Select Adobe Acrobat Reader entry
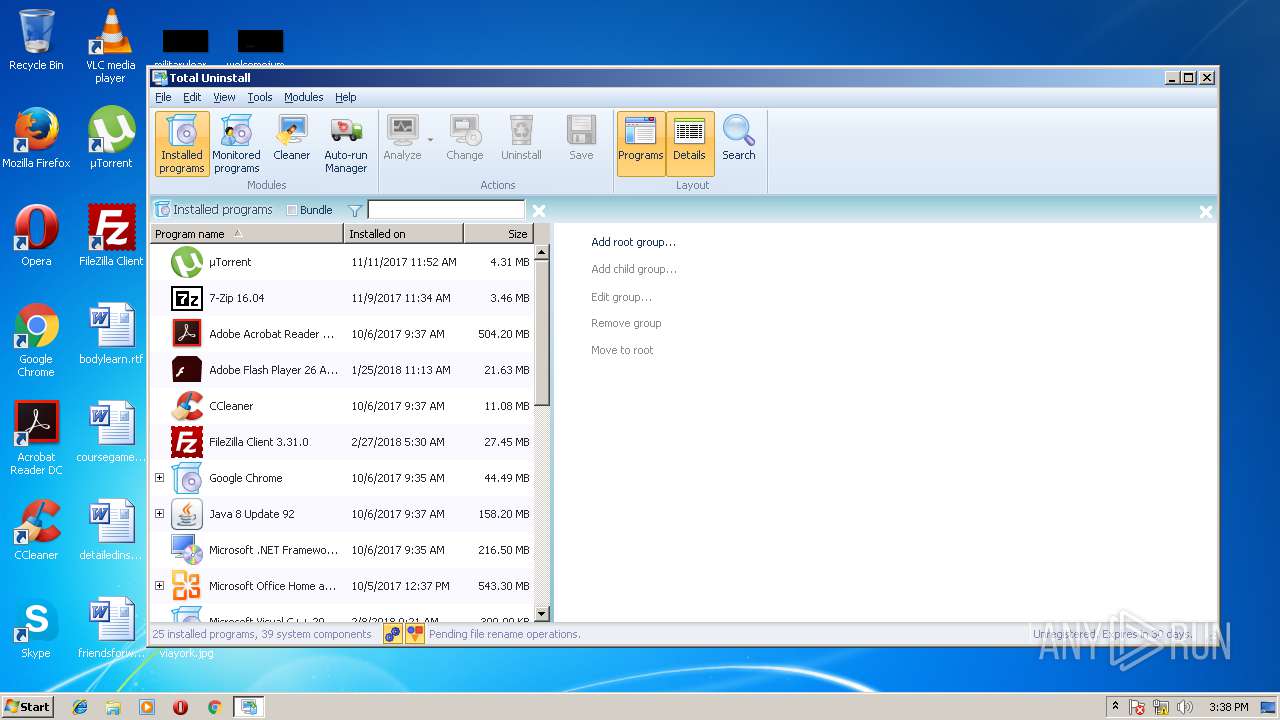1280x720 pixels. click(342, 334)
